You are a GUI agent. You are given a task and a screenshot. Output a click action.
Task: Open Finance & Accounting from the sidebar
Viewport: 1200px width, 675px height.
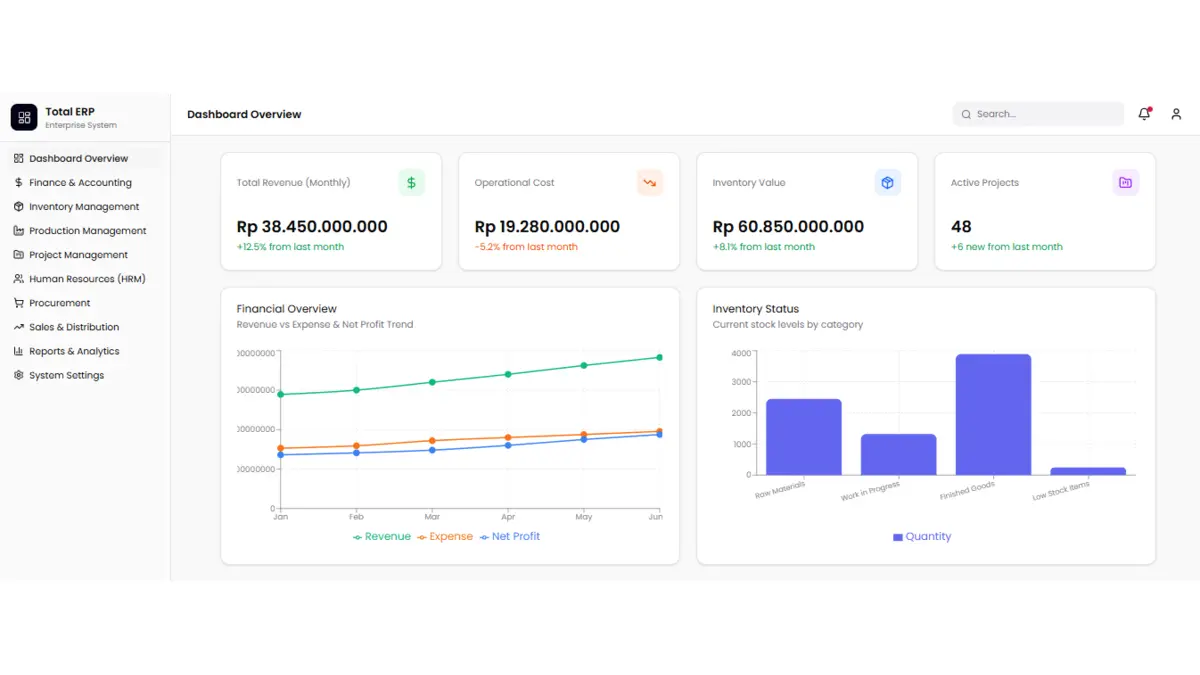coord(80,183)
